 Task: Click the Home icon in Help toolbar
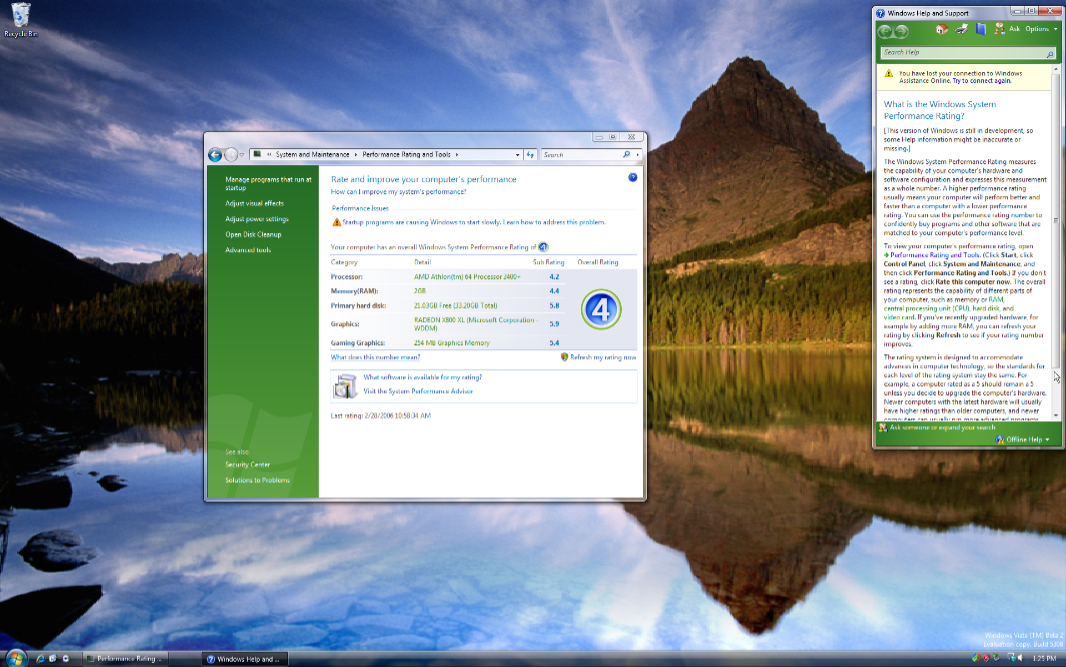[x=940, y=30]
